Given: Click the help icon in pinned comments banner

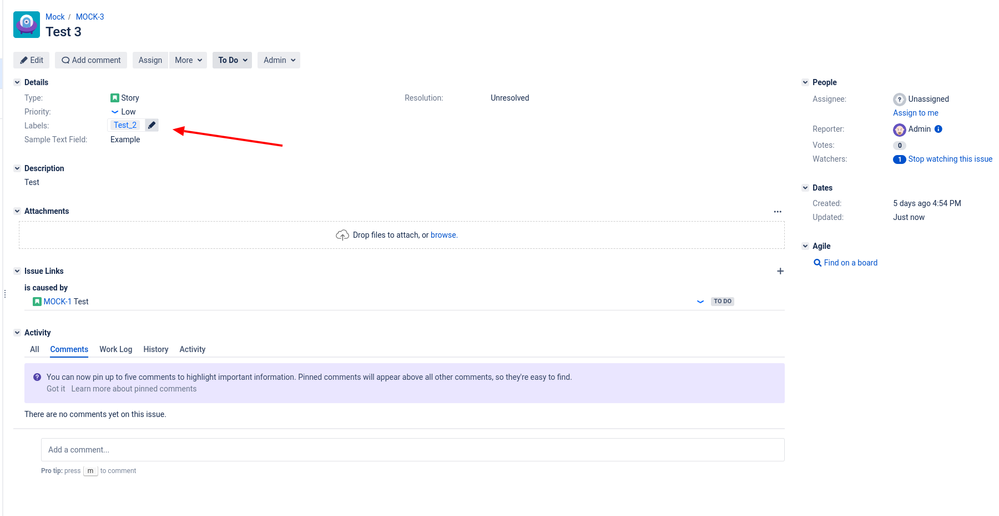Looking at the screenshot, I should click(x=37, y=377).
